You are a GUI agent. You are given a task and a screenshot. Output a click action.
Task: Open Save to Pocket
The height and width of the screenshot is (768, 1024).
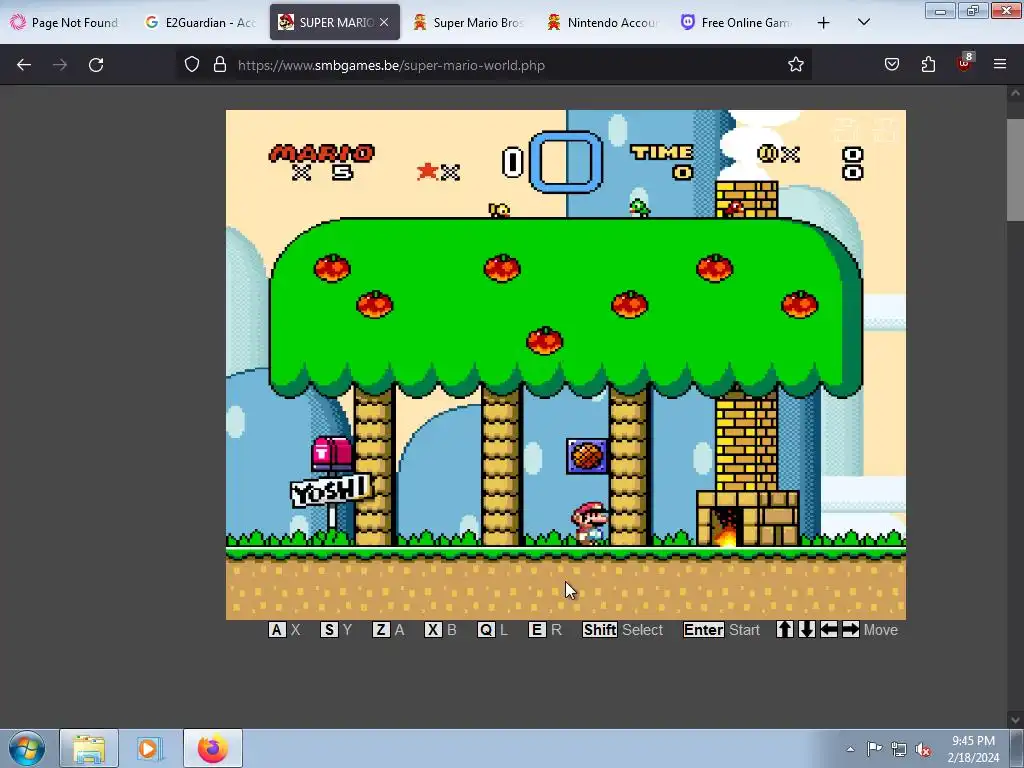pyautogui.click(x=891, y=64)
